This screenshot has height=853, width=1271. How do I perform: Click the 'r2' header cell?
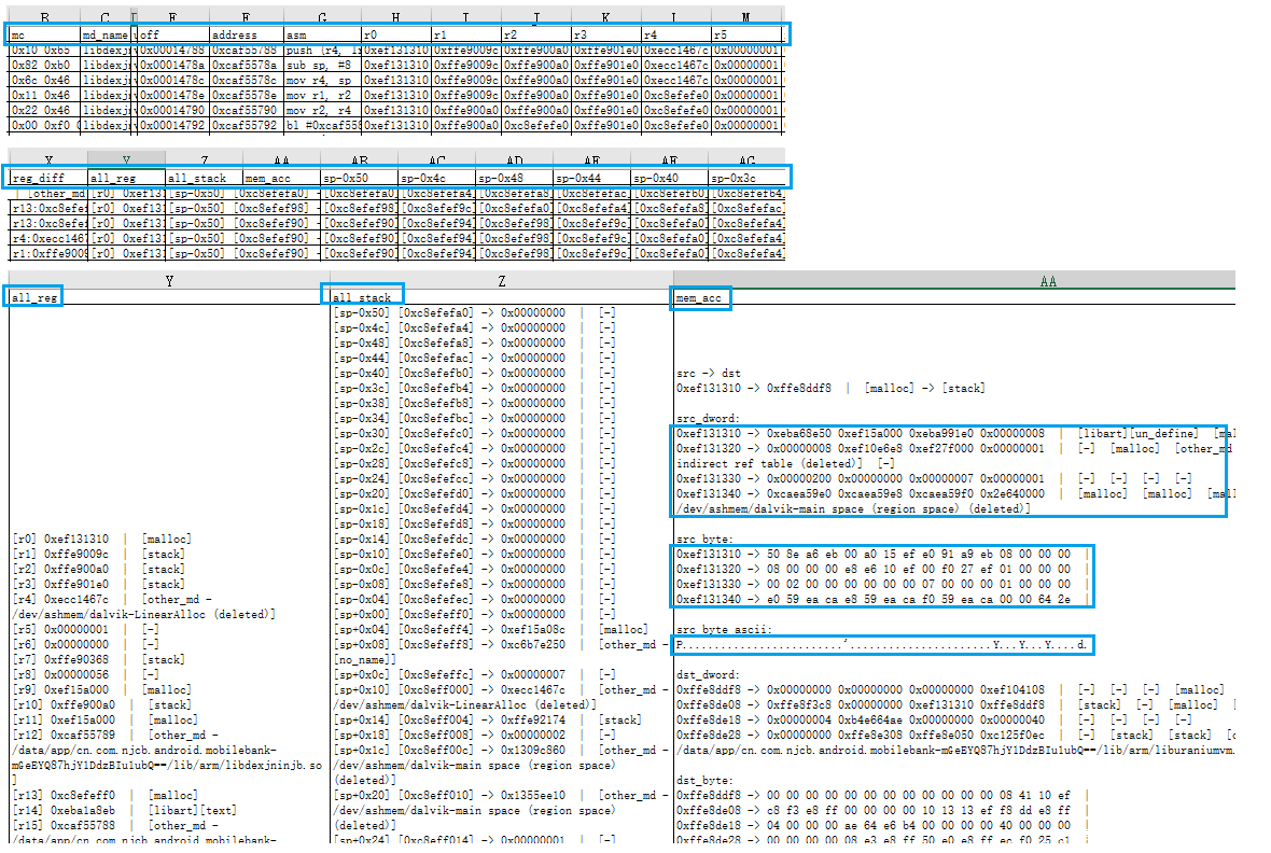click(536, 35)
